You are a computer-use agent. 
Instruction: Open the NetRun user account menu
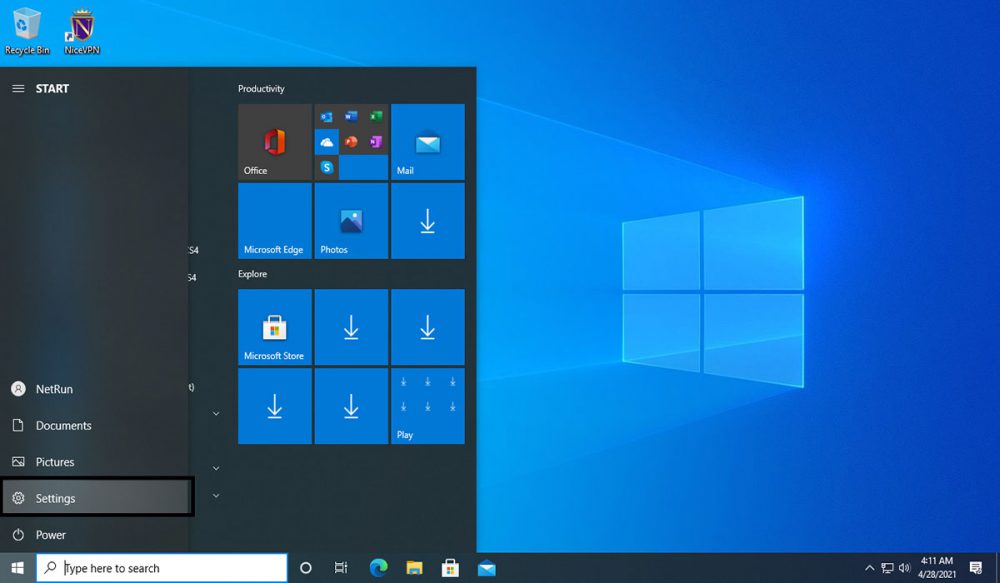point(54,389)
